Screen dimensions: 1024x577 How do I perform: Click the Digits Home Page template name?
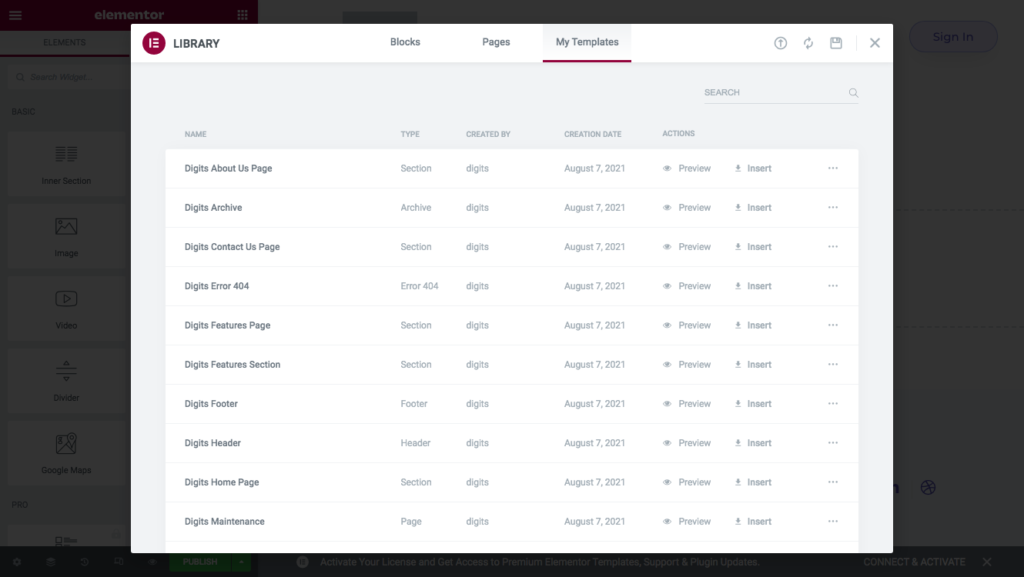(221, 482)
